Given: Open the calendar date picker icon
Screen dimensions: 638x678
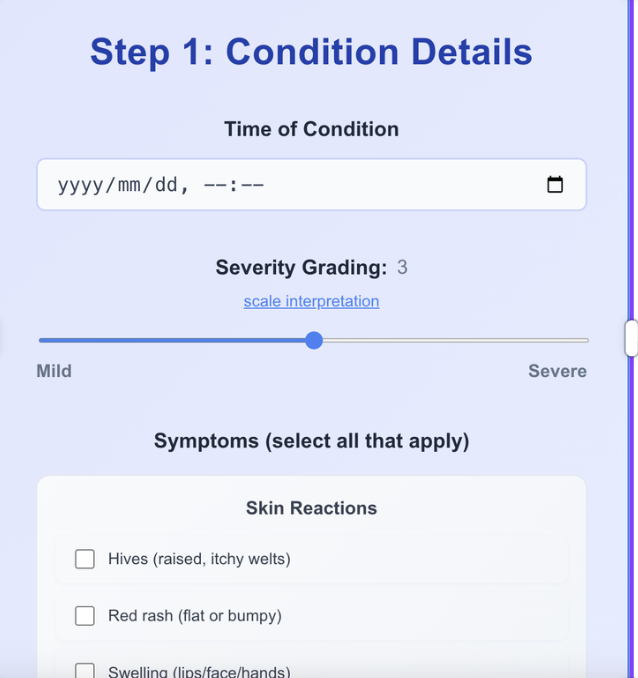Looking at the screenshot, I should click(555, 185).
